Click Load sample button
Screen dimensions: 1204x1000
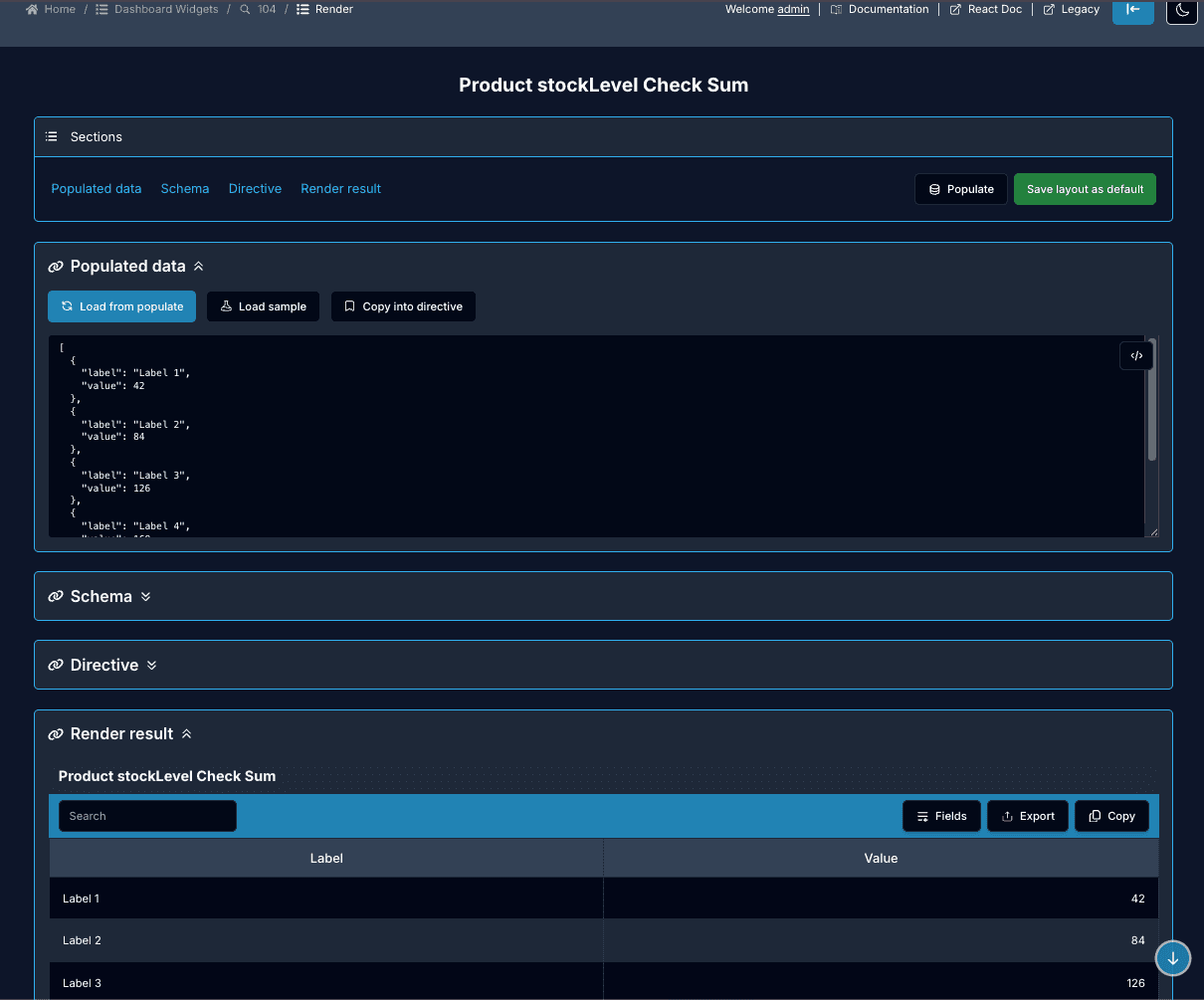263,306
